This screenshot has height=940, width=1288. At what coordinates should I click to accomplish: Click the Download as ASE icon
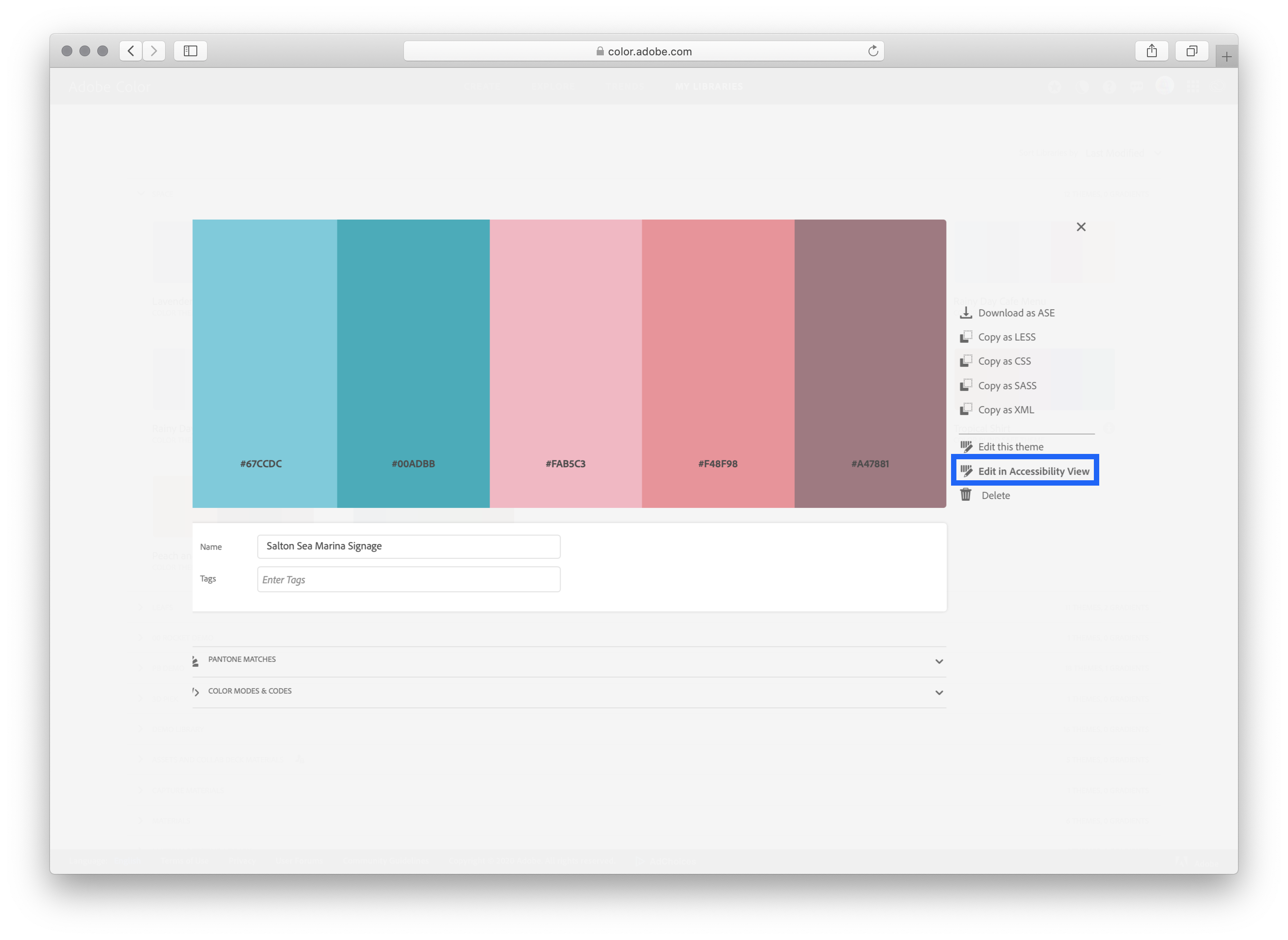(965, 312)
